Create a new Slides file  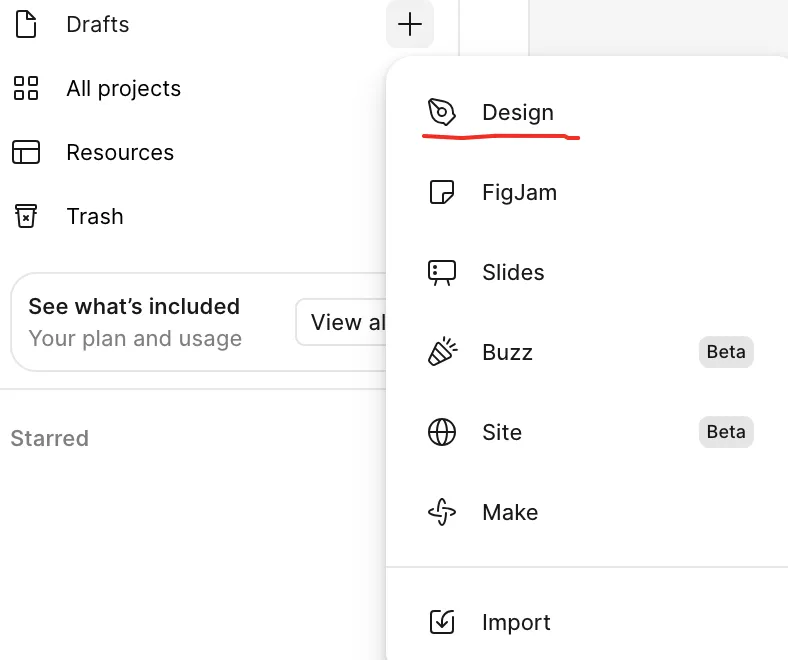(513, 272)
